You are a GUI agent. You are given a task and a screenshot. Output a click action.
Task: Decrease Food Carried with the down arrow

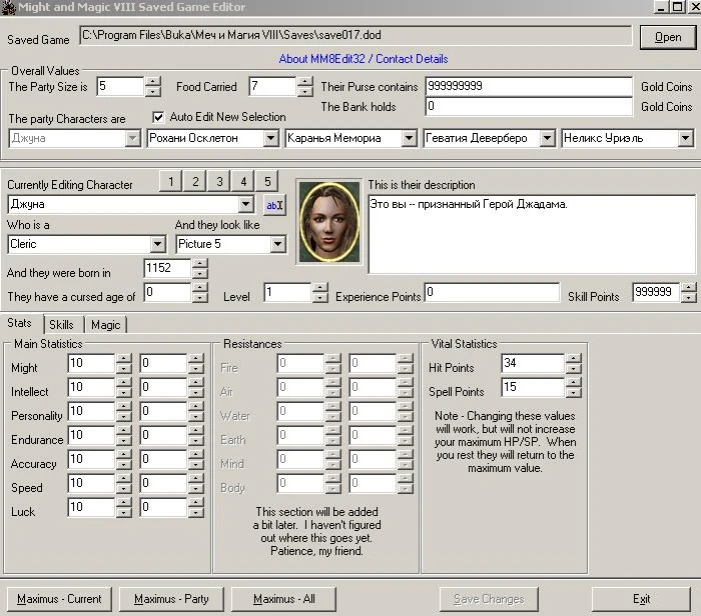point(305,92)
